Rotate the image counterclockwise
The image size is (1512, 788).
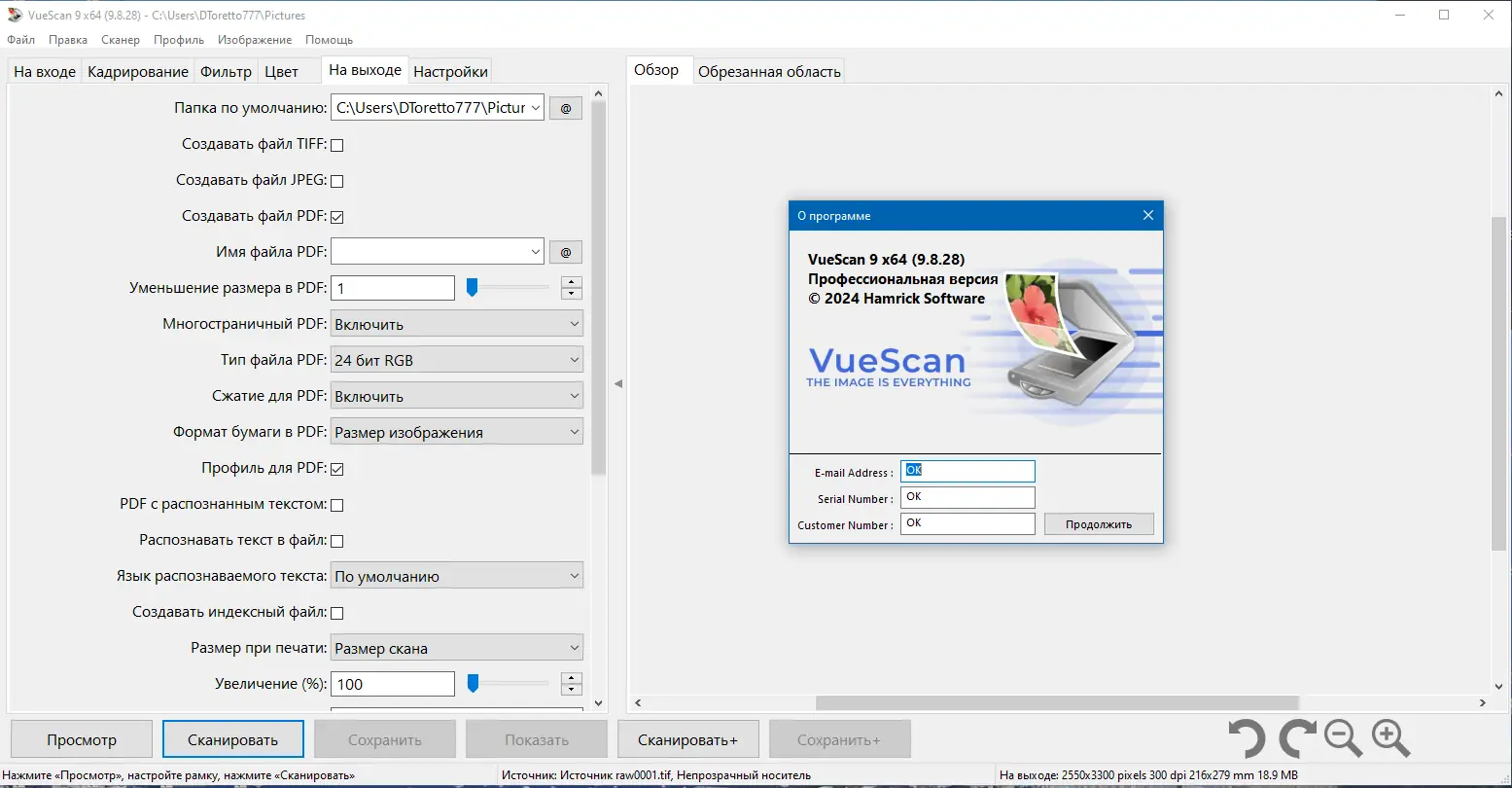(1247, 738)
